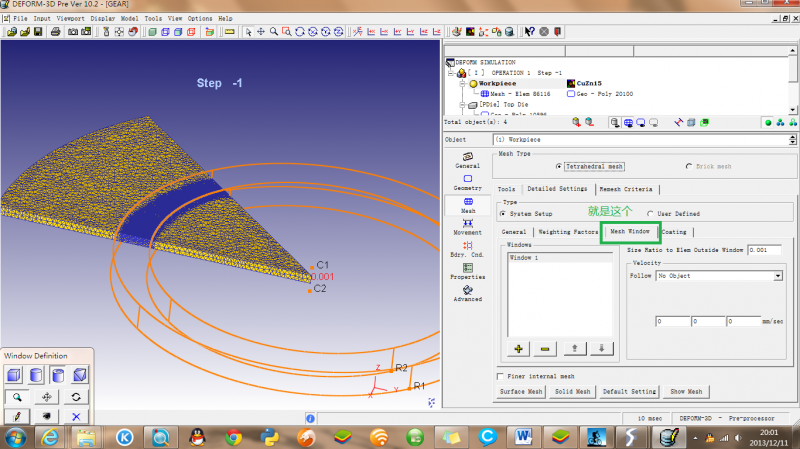Open the Properties section icon
Image resolution: width=800 pixels, height=449 pixels.
467,269
